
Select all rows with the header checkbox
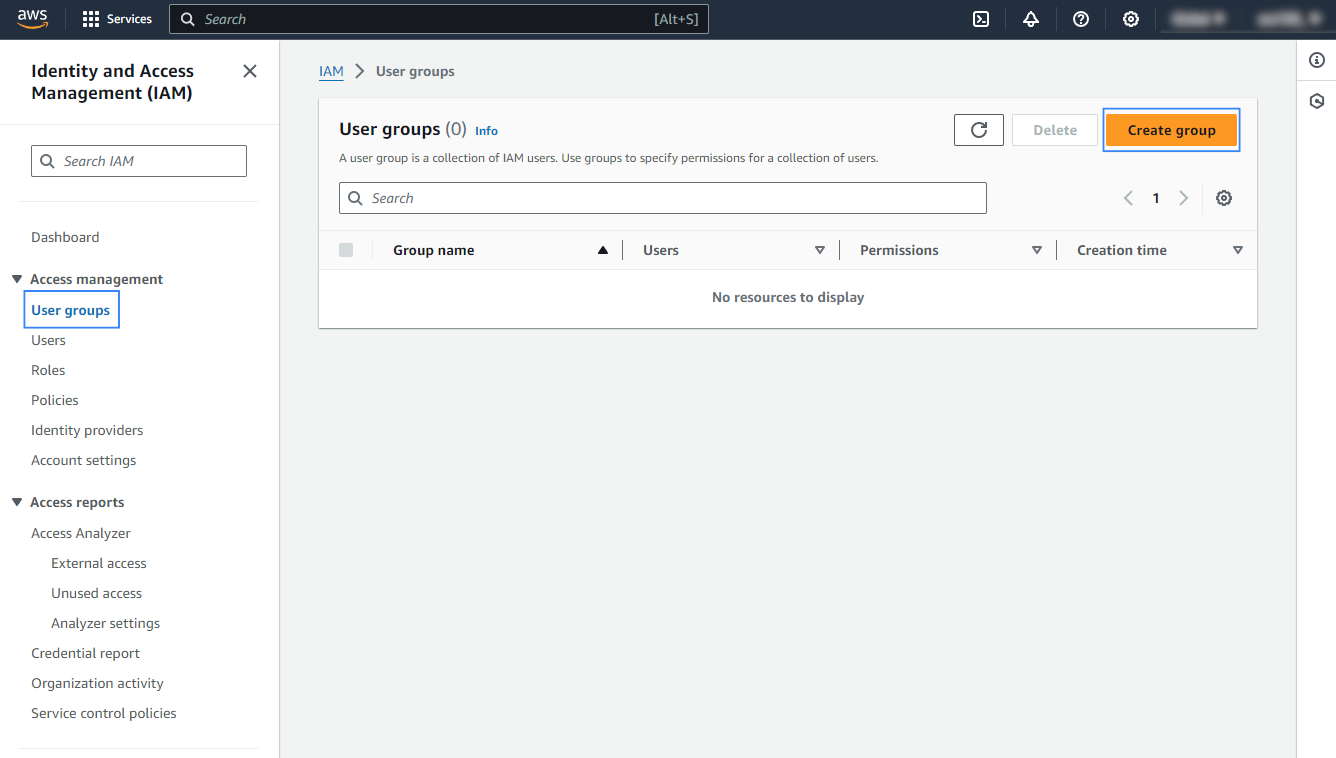346,249
